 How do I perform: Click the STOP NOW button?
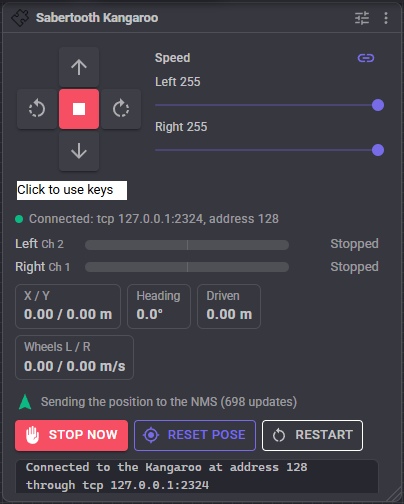[x=71, y=435]
